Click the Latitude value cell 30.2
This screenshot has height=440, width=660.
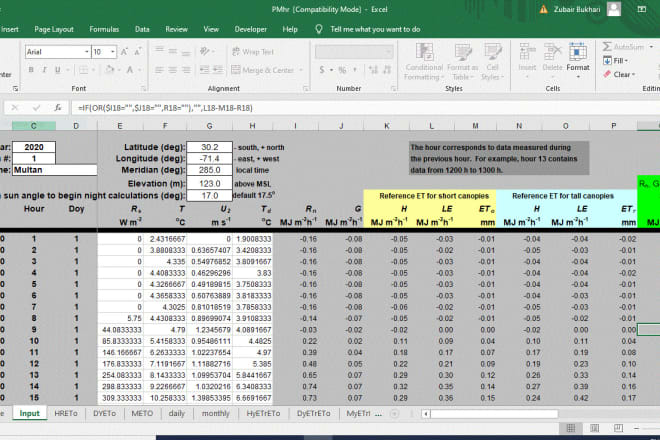[209, 147]
